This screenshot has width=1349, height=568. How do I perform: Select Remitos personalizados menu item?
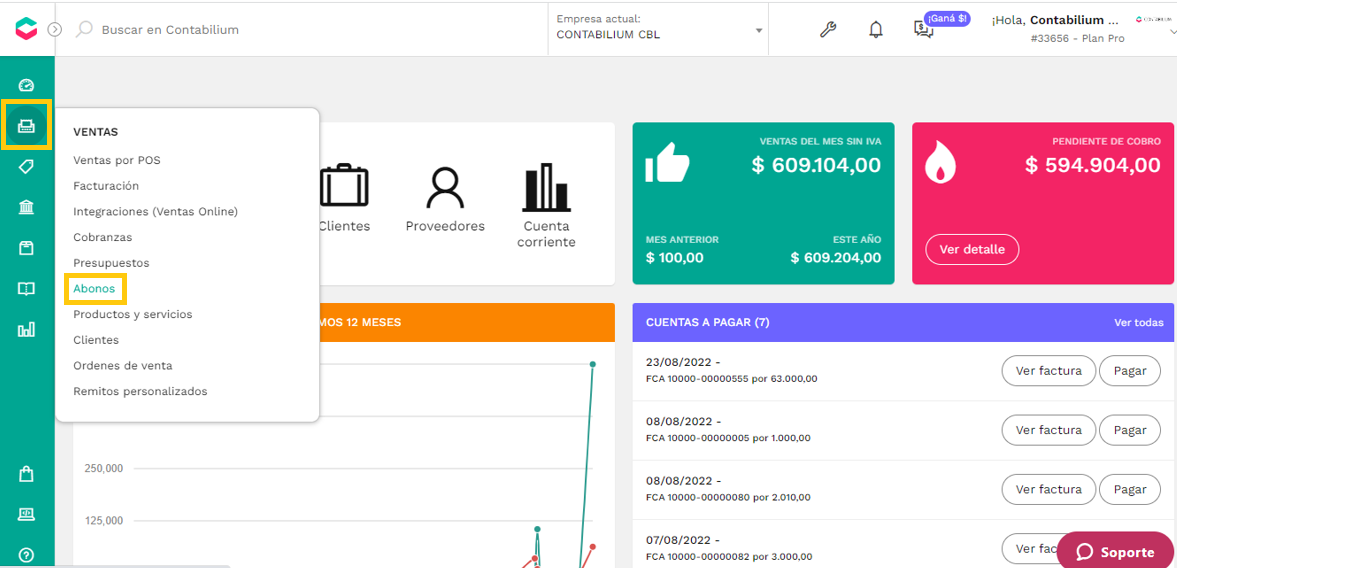tap(140, 391)
